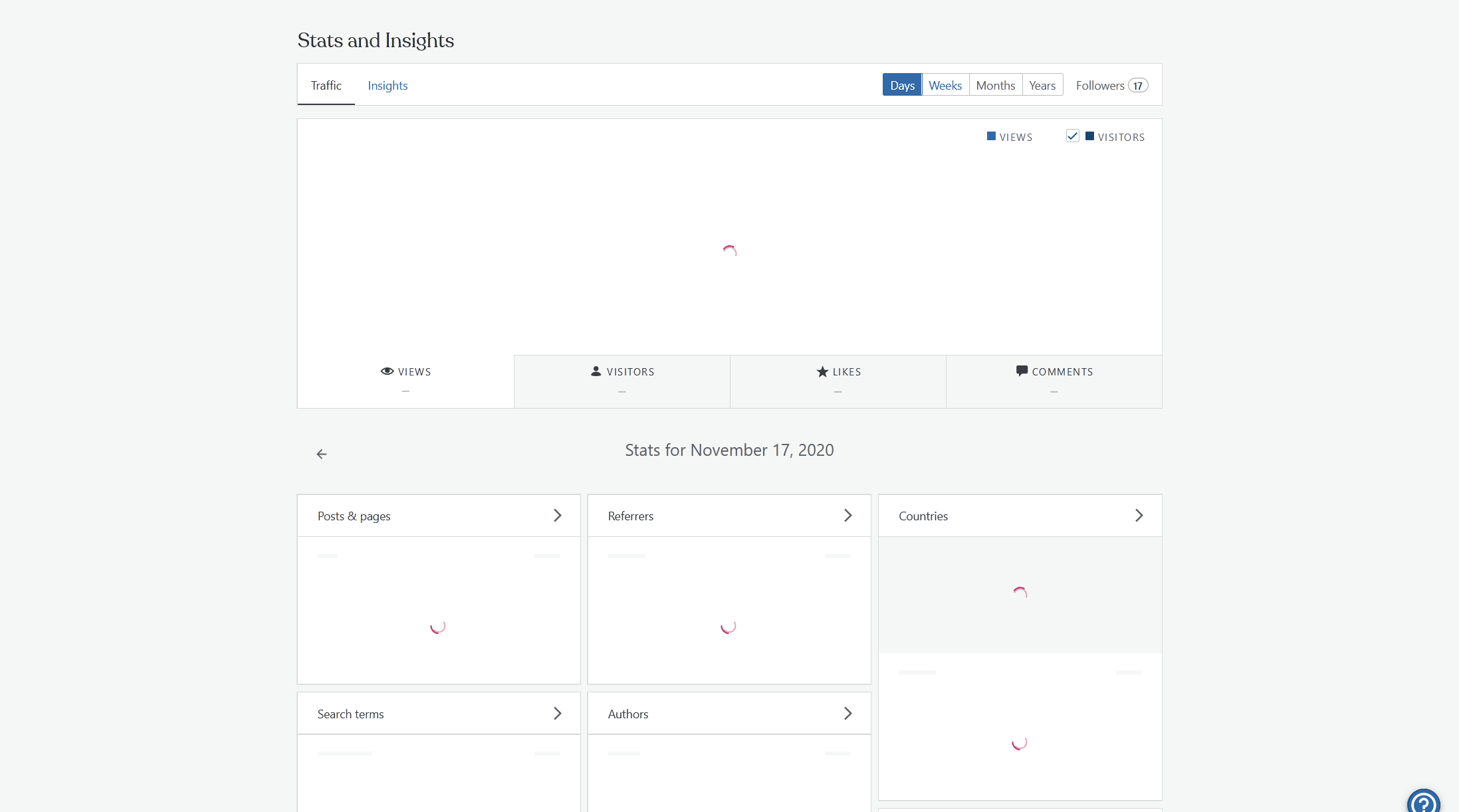1459x812 pixels.
Task: Click the speech bubble icon beside Comments
Action: pos(1022,371)
